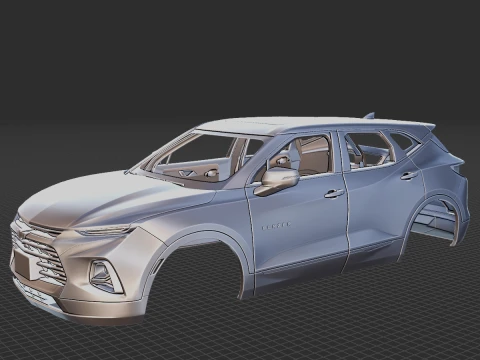The image size is (480, 360).
Task: Click the rear door handle of the car
Action: 409,176
